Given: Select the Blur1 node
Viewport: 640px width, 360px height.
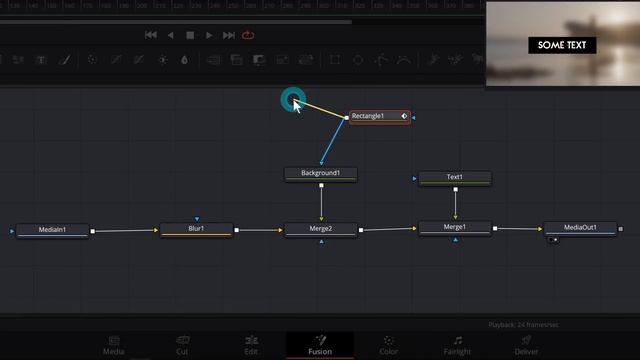Looking at the screenshot, I should click(196, 229).
